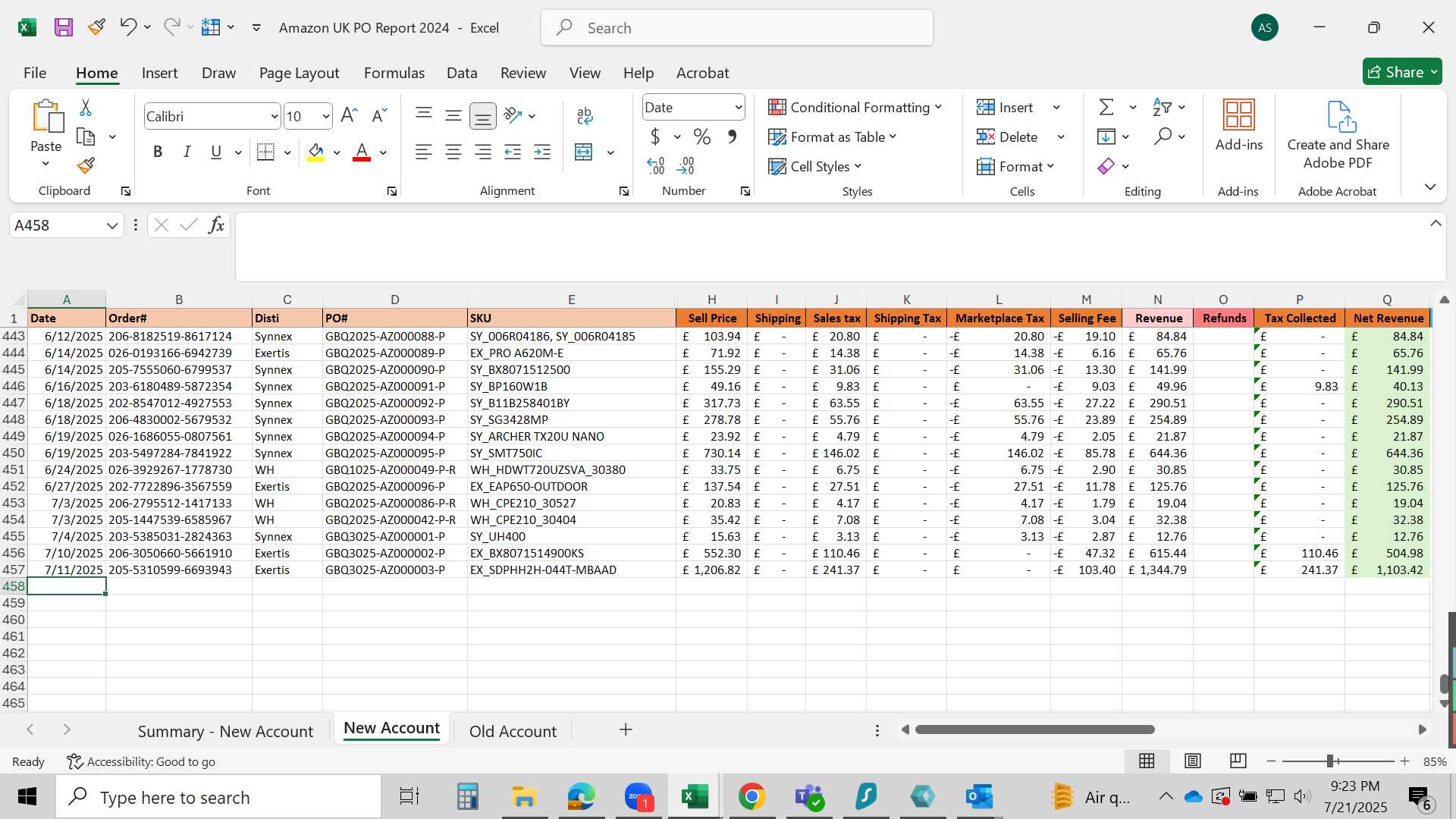
Task: Click the Cut scissors icon
Action: (x=86, y=108)
